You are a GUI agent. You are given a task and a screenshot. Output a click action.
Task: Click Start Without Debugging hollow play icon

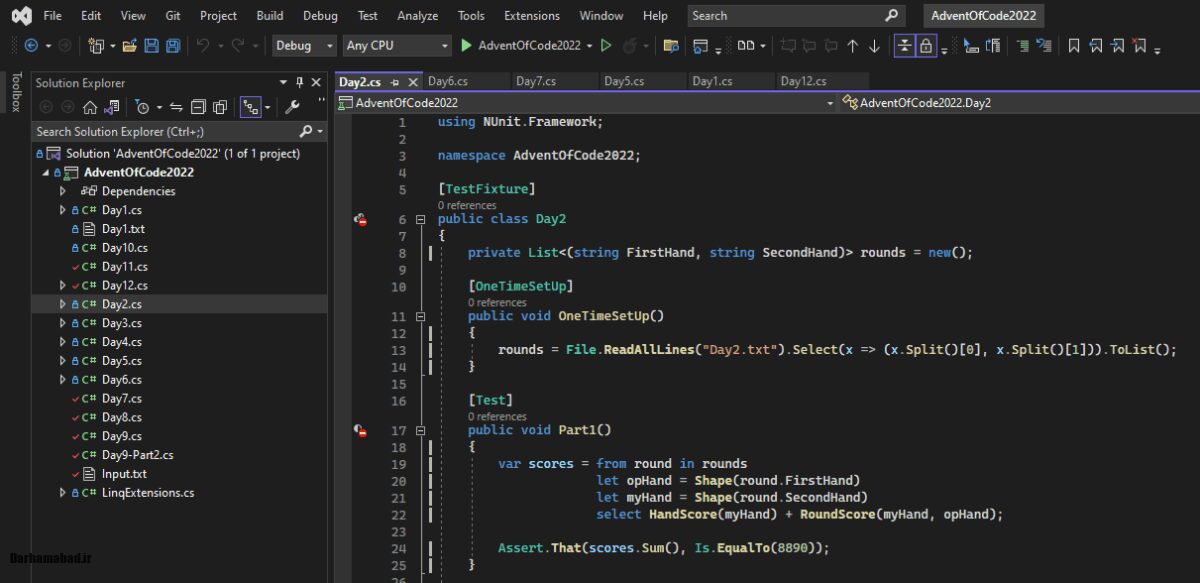[x=606, y=46]
